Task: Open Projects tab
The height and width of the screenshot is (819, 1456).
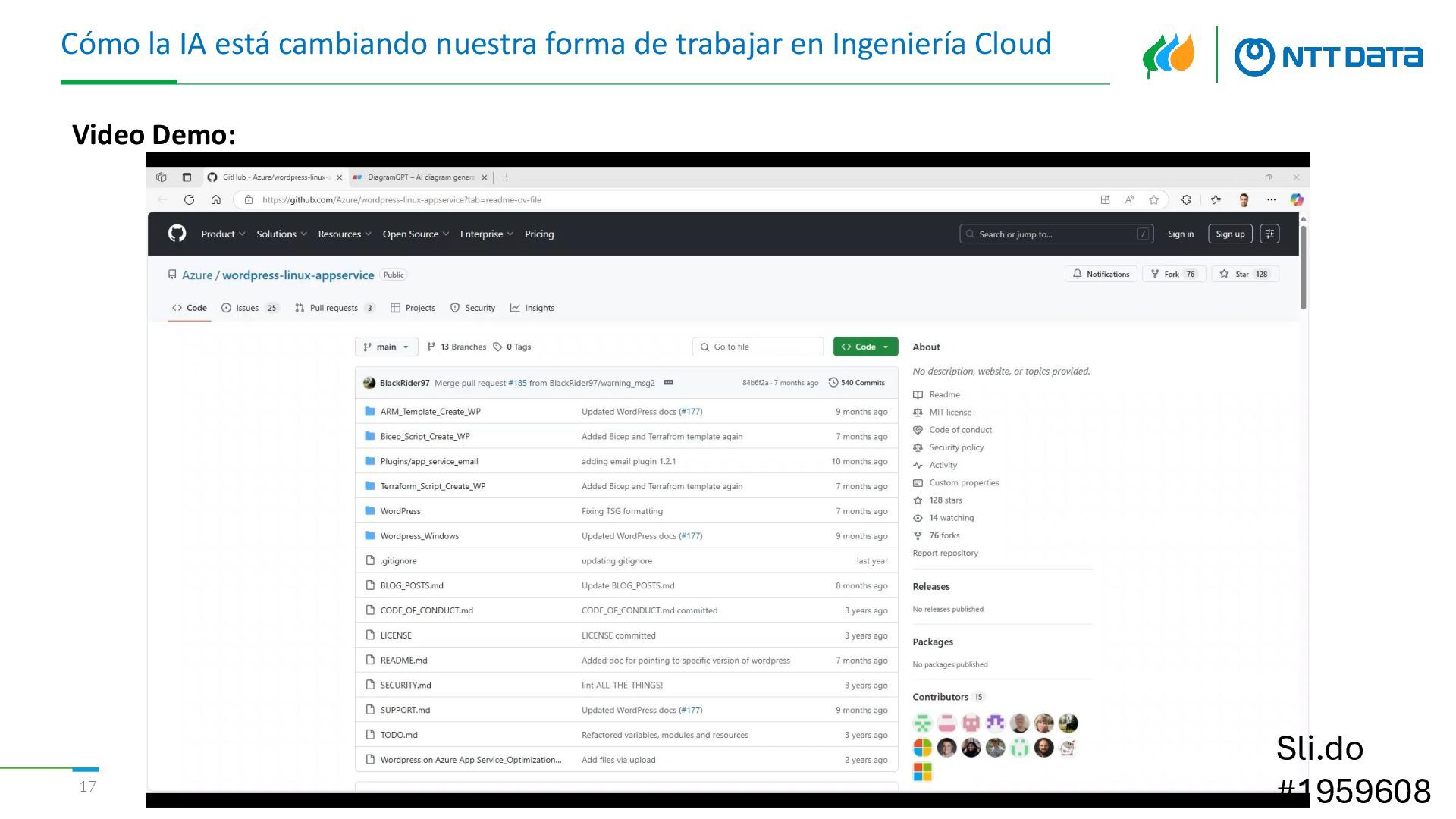Action: click(x=413, y=308)
